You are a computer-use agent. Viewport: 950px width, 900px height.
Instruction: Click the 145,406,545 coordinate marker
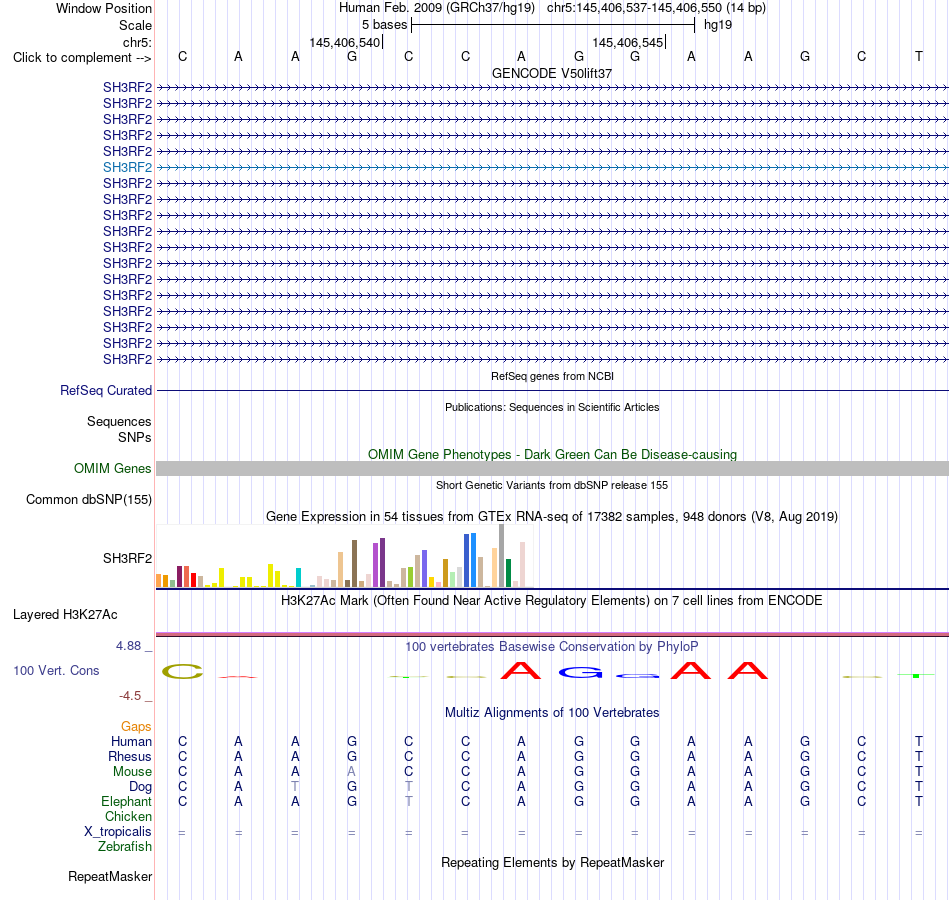point(628,42)
